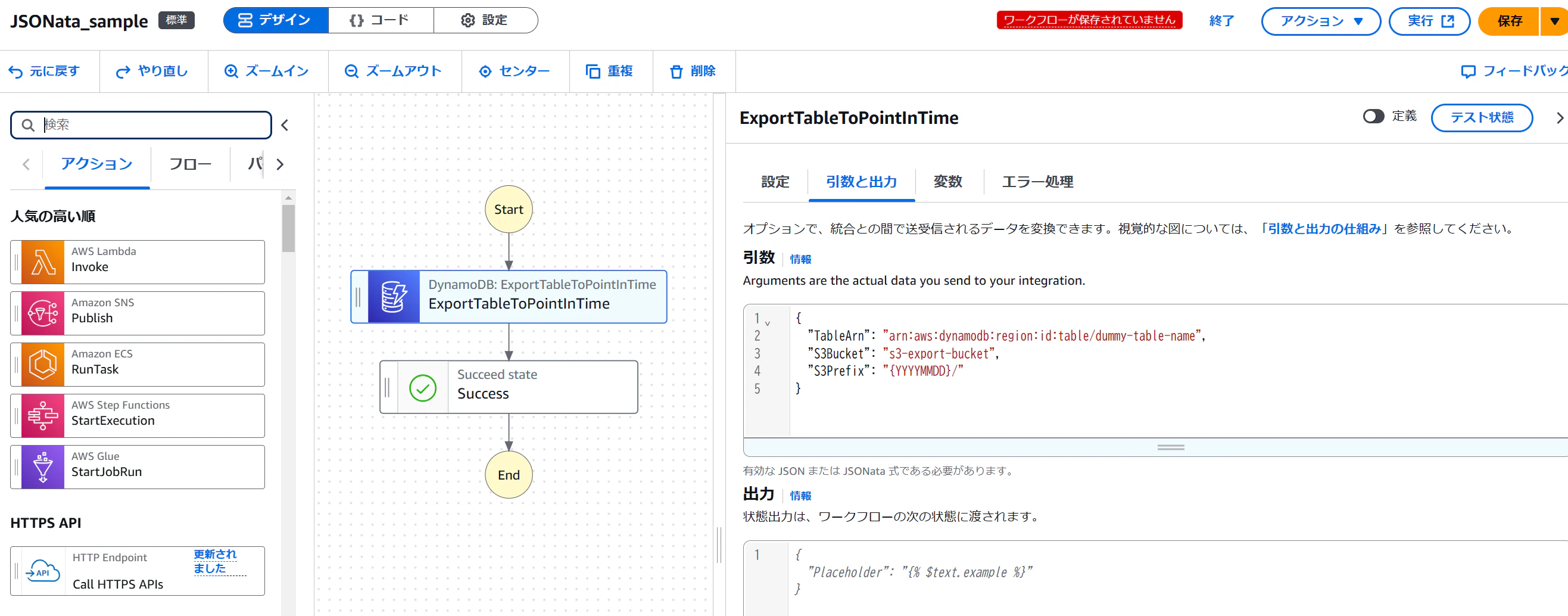The image size is (1568, 616).
Task: Click the Succeed state green checkmark icon
Action: pos(423,388)
